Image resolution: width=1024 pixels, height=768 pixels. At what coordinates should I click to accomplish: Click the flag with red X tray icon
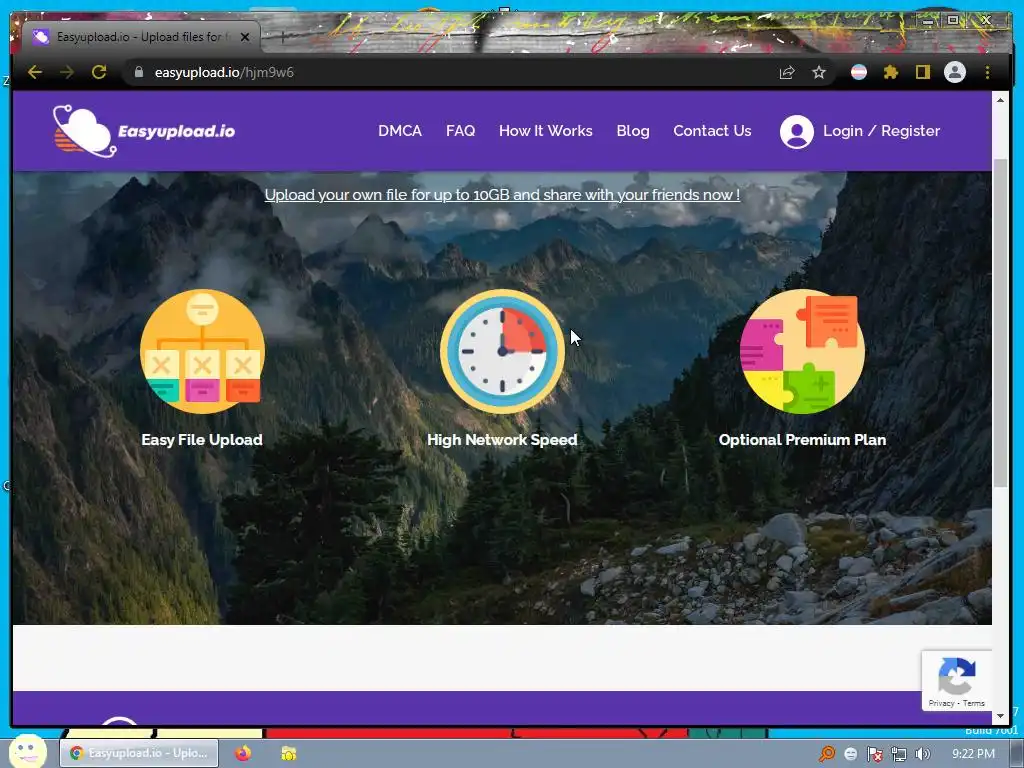[874, 754]
